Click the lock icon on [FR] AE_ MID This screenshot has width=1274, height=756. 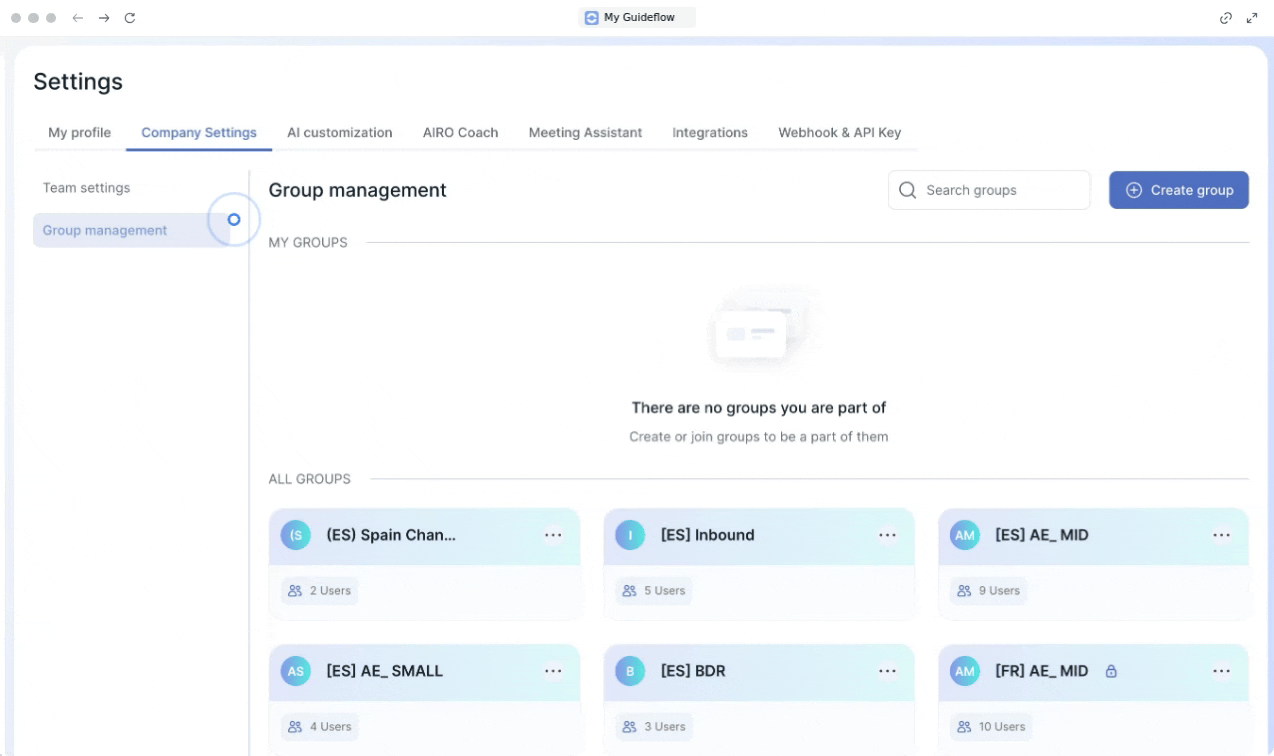click(x=1111, y=672)
